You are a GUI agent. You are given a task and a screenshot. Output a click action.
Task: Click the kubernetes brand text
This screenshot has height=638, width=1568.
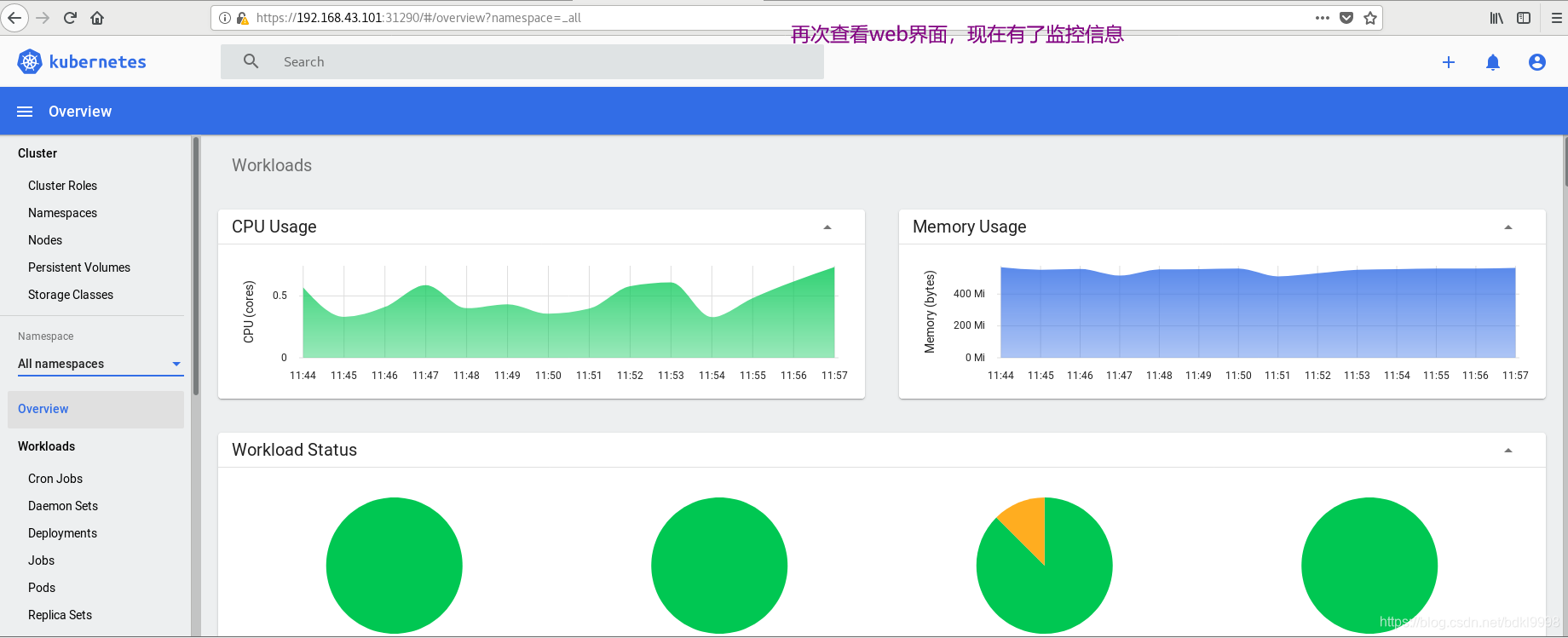point(97,61)
